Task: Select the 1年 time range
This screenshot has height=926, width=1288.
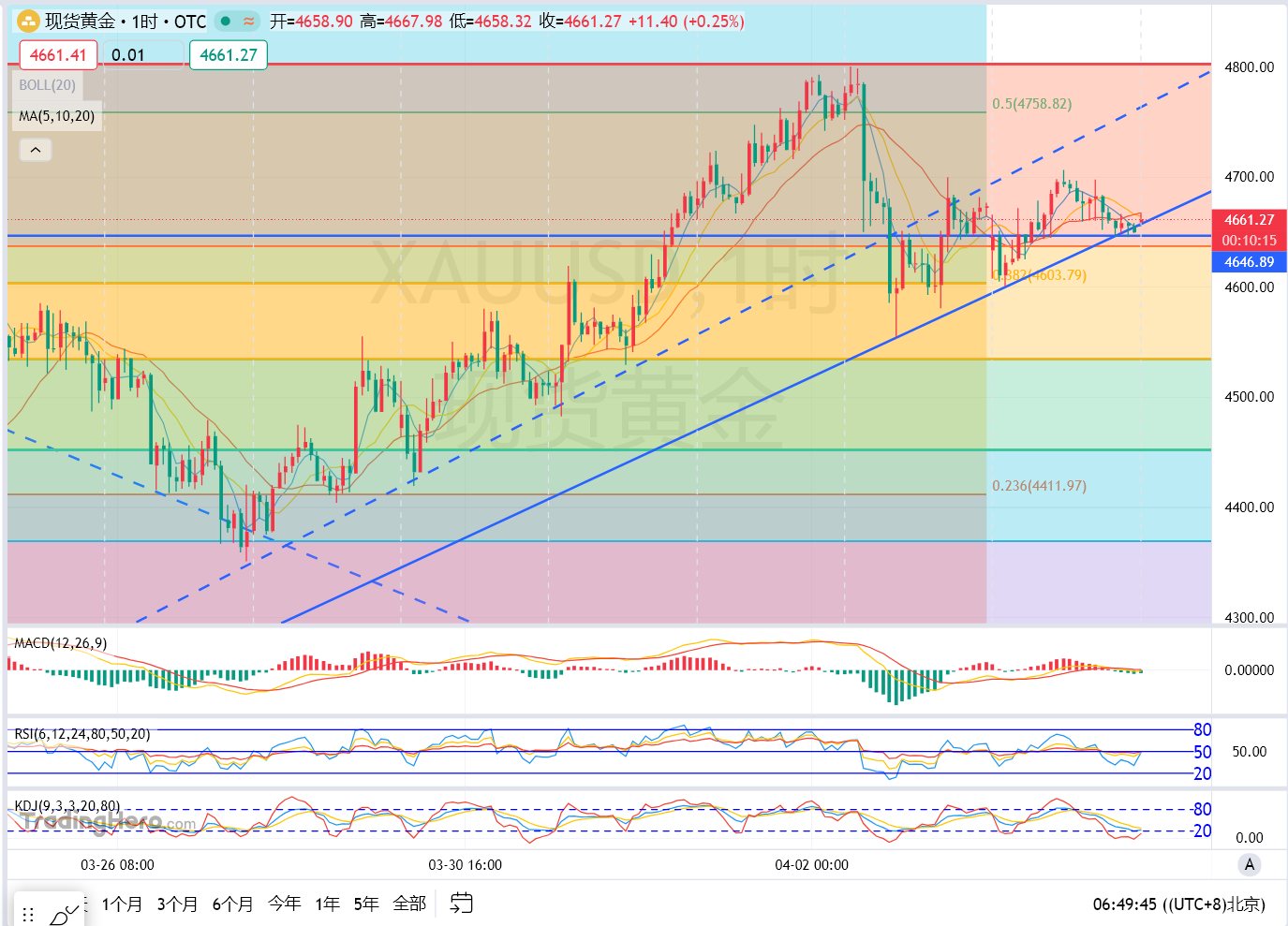Action: click(327, 904)
